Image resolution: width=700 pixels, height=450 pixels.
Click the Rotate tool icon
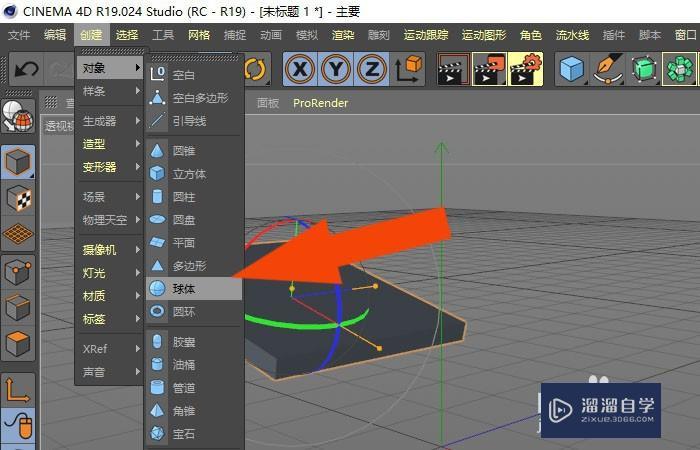click(255, 69)
